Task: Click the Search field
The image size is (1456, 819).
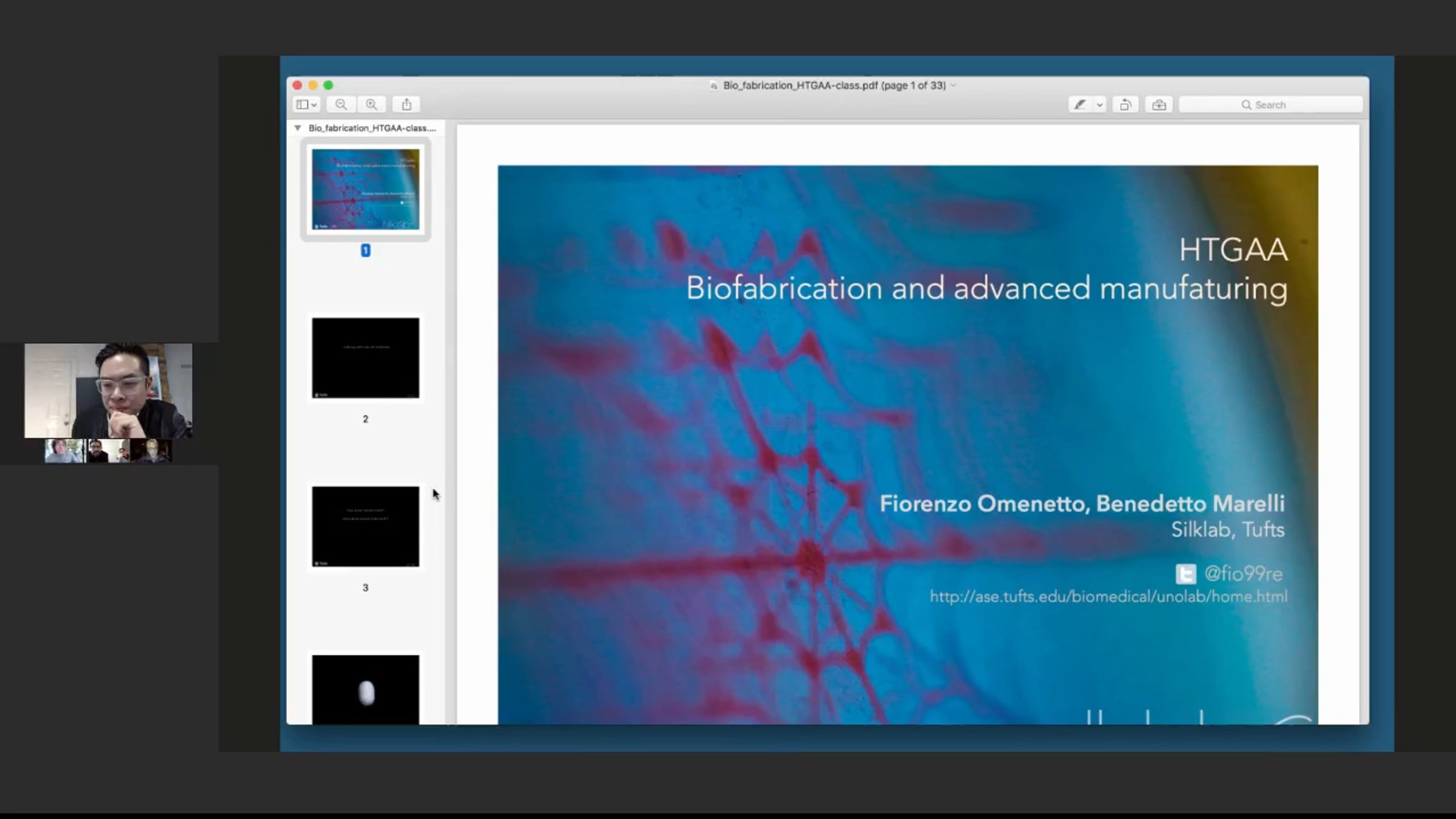Action: (x=1270, y=104)
